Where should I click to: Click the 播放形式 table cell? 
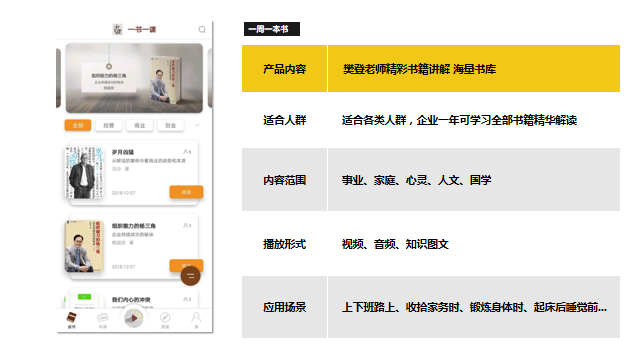(x=284, y=244)
